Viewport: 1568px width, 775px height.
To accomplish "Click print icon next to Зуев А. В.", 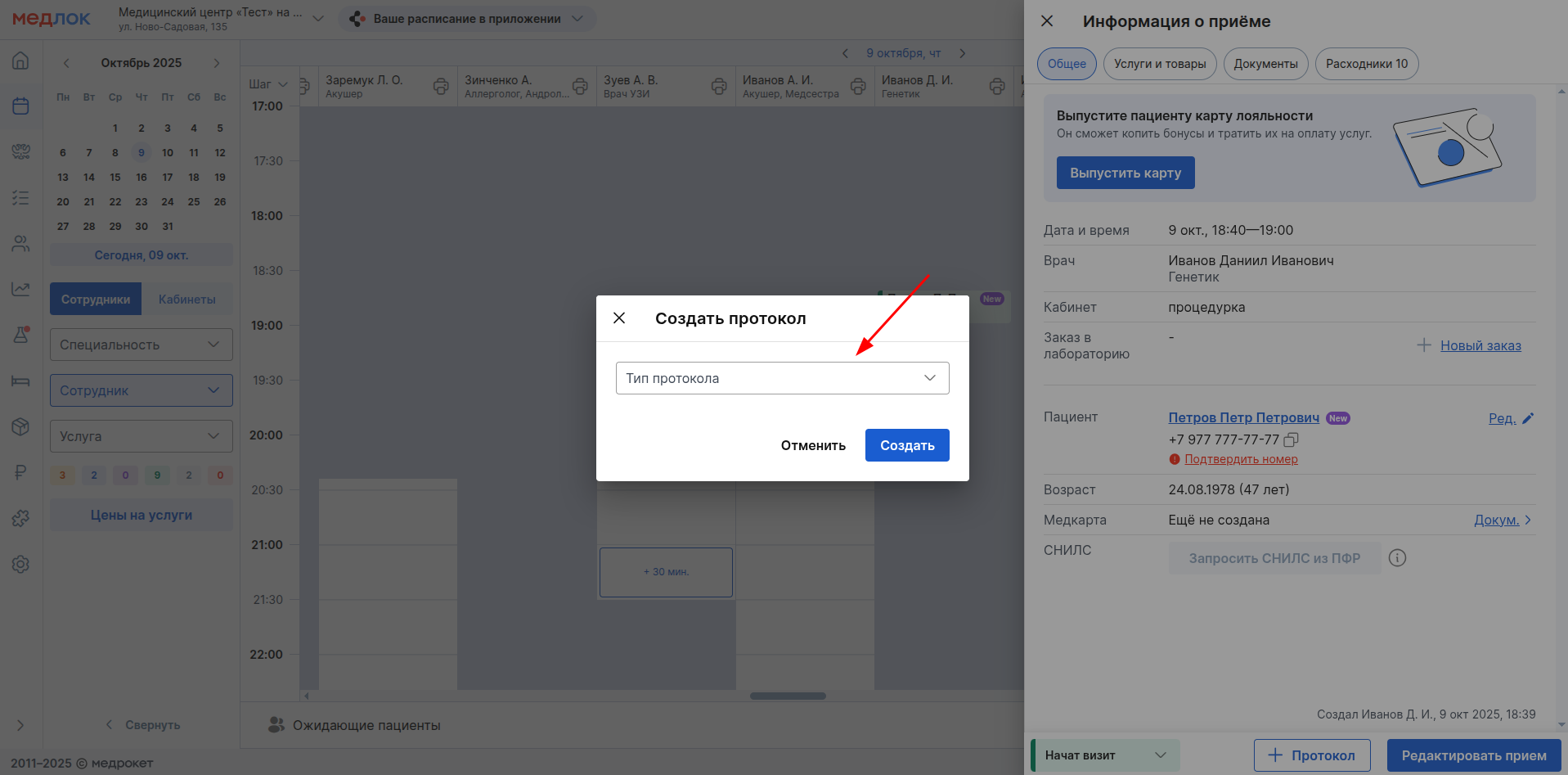I will click(x=719, y=87).
